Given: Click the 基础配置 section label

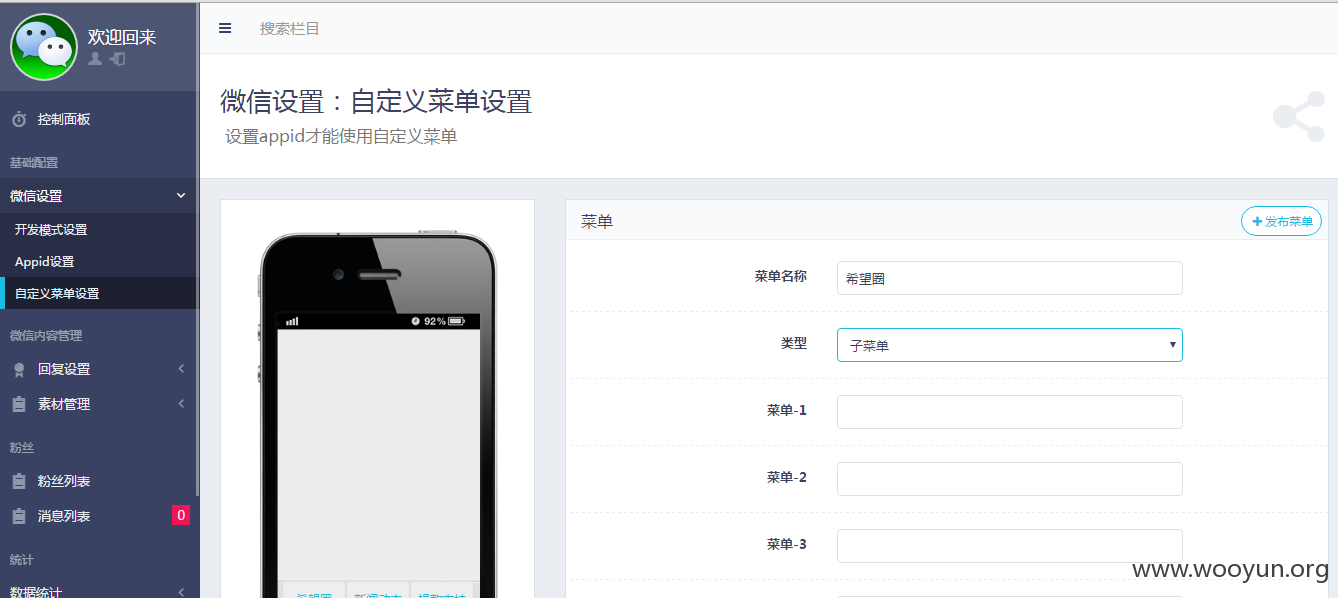Looking at the screenshot, I should click(34, 162).
